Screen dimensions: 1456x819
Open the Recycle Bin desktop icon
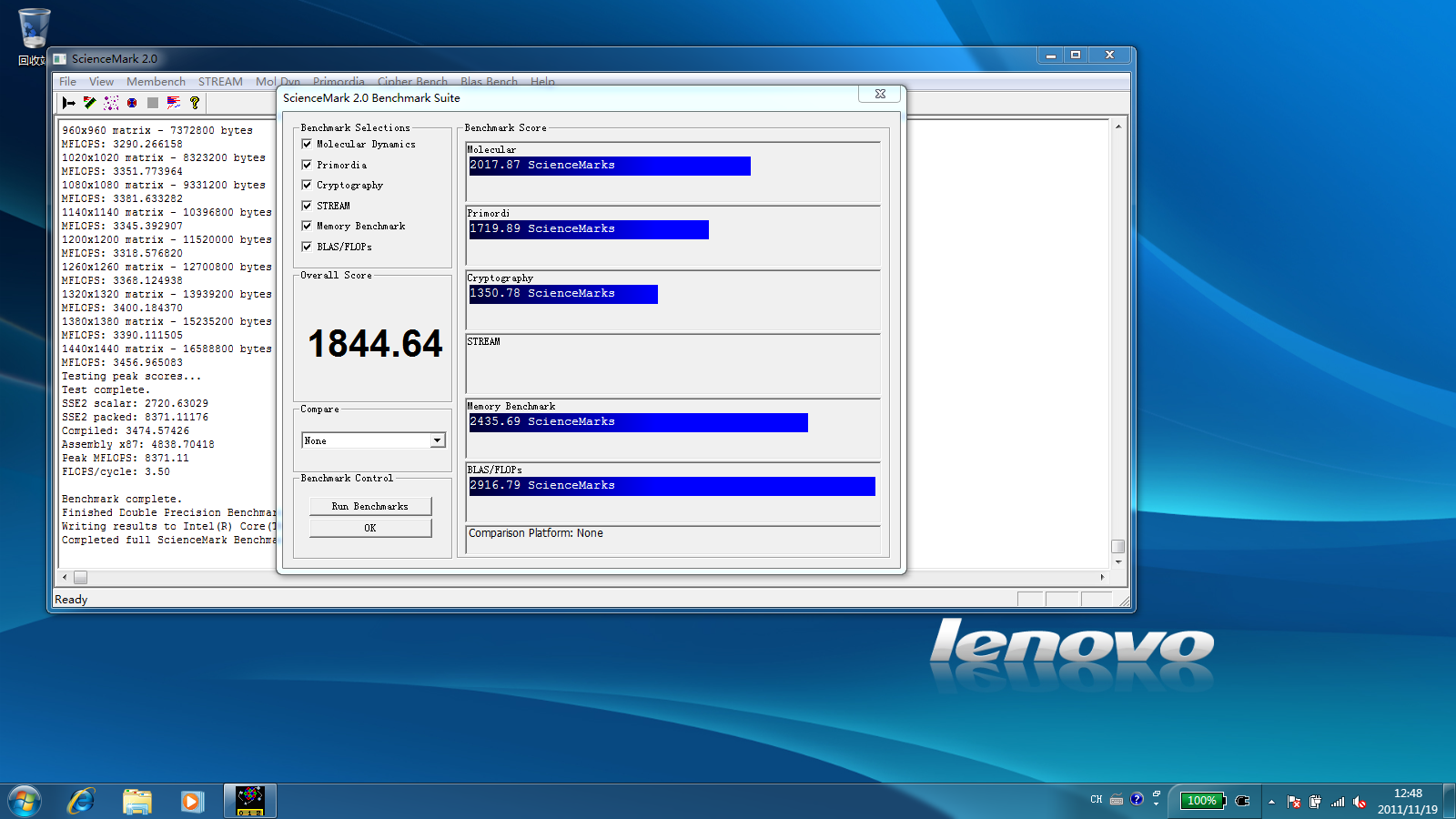34,36
